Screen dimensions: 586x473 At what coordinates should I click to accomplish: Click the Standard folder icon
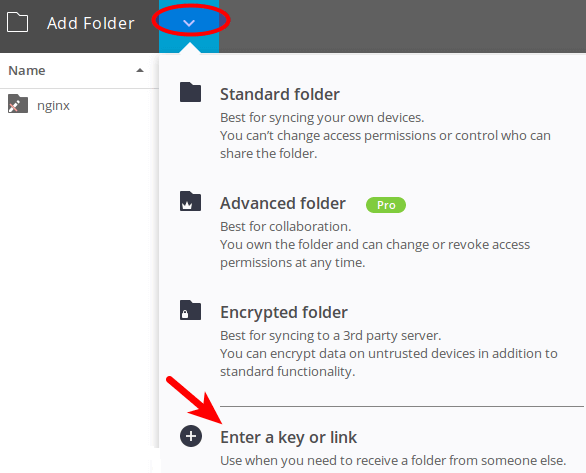(x=190, y=92)
